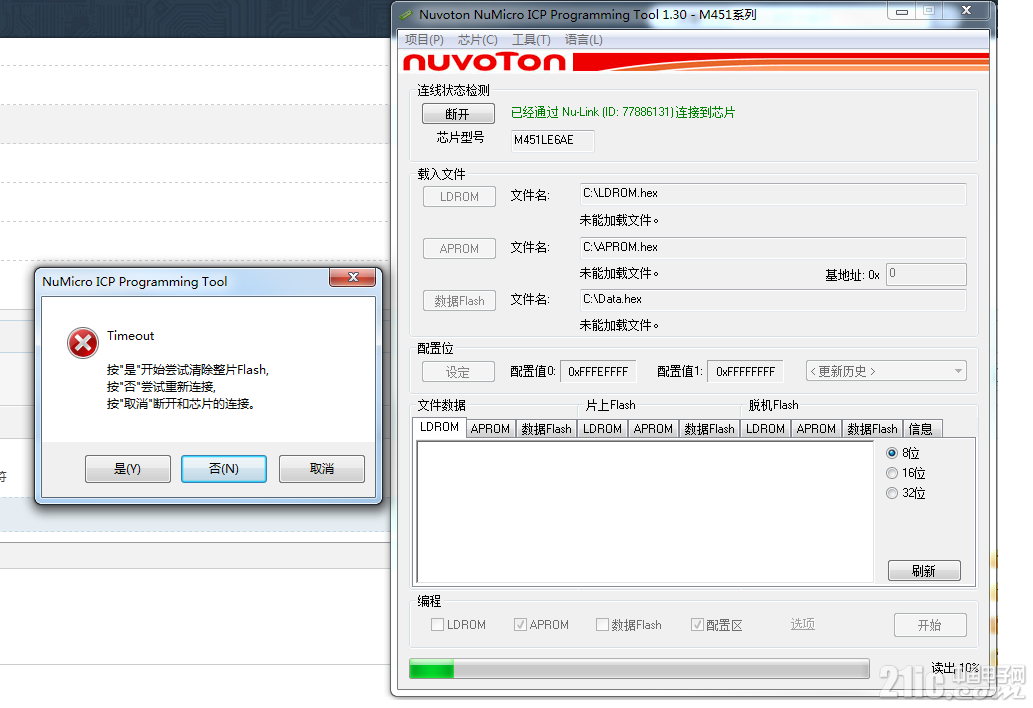Select the 文件数据 数据Flash tab

(x=546, y=429)
